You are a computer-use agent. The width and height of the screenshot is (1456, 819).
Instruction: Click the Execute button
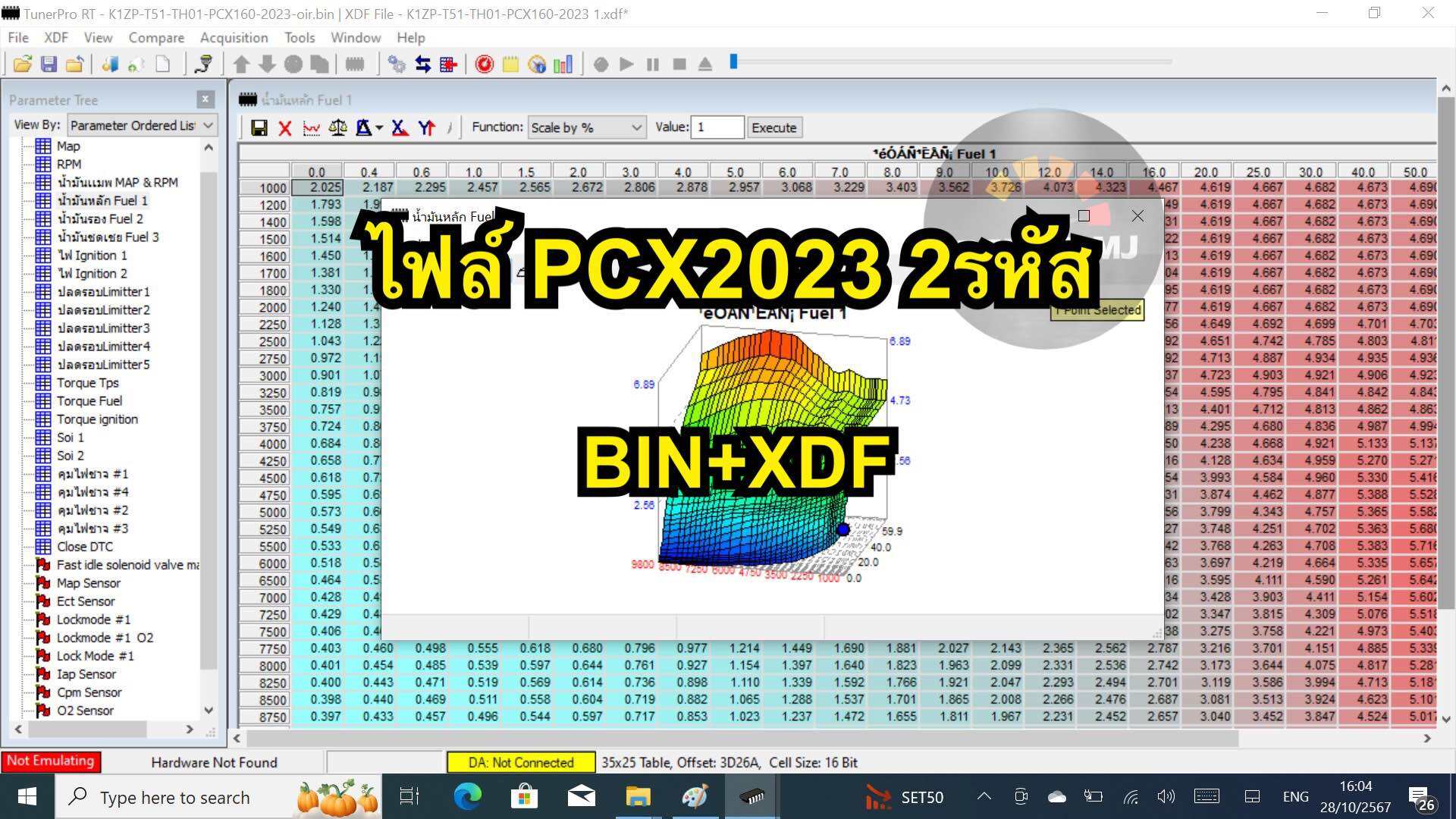pyautogui.click(x=773, y=127)
